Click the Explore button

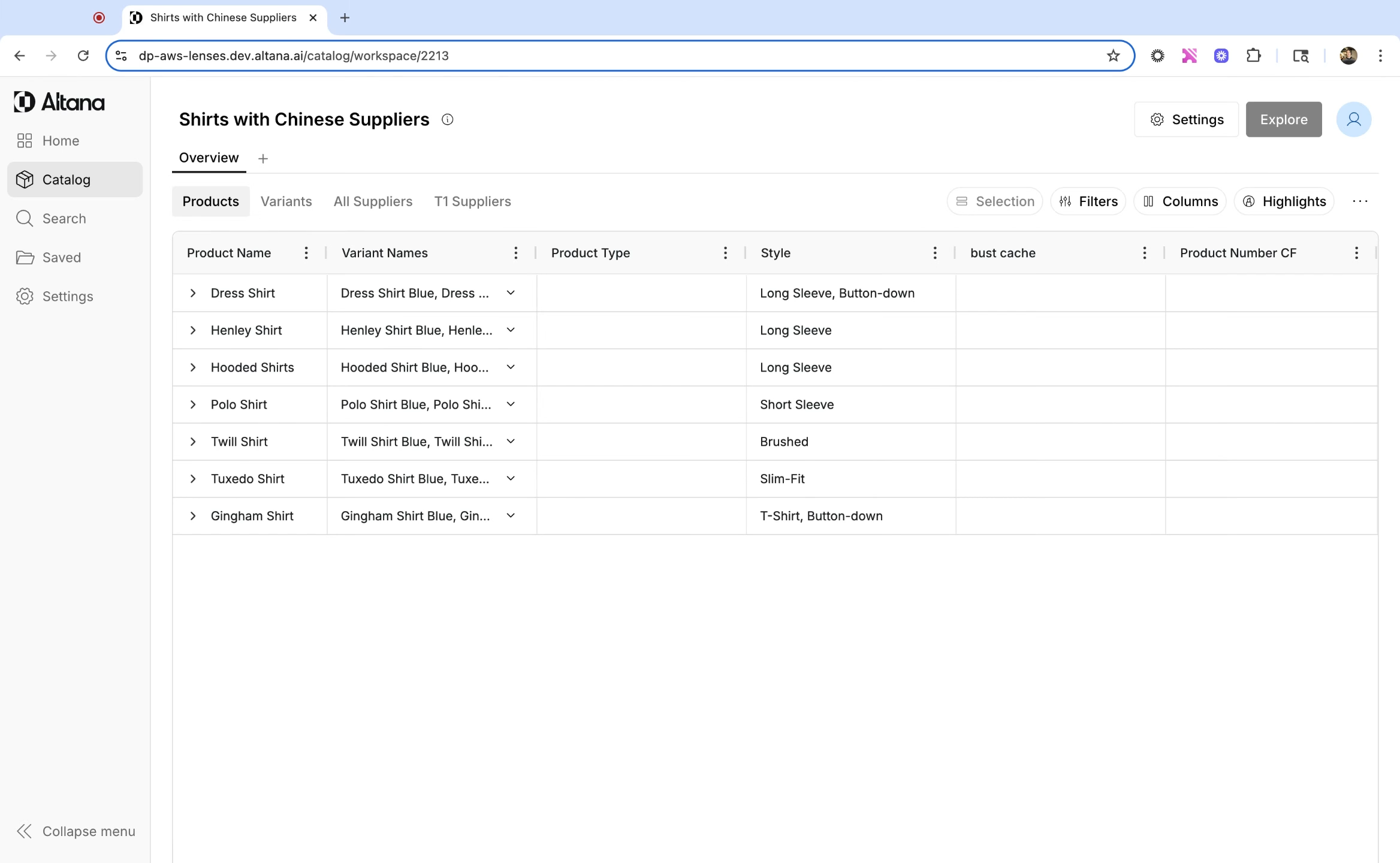[1283, 120]
